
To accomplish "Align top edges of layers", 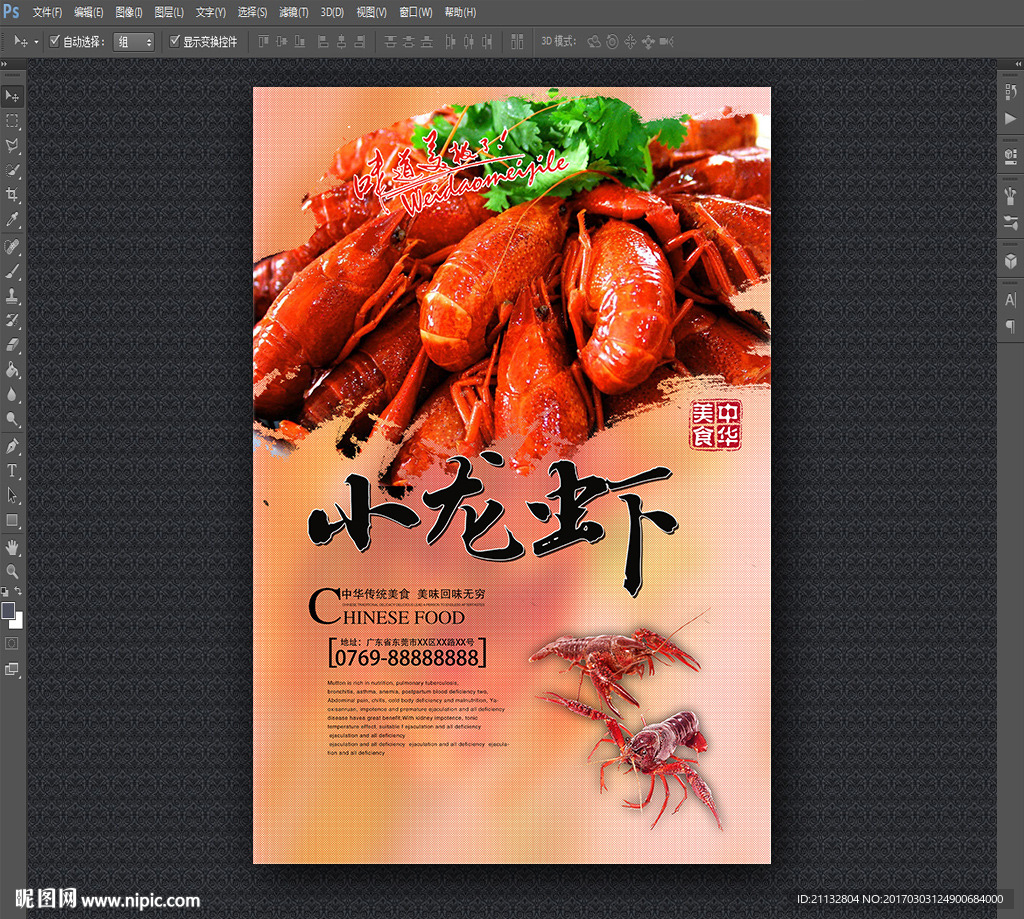I will click(263, 42).
